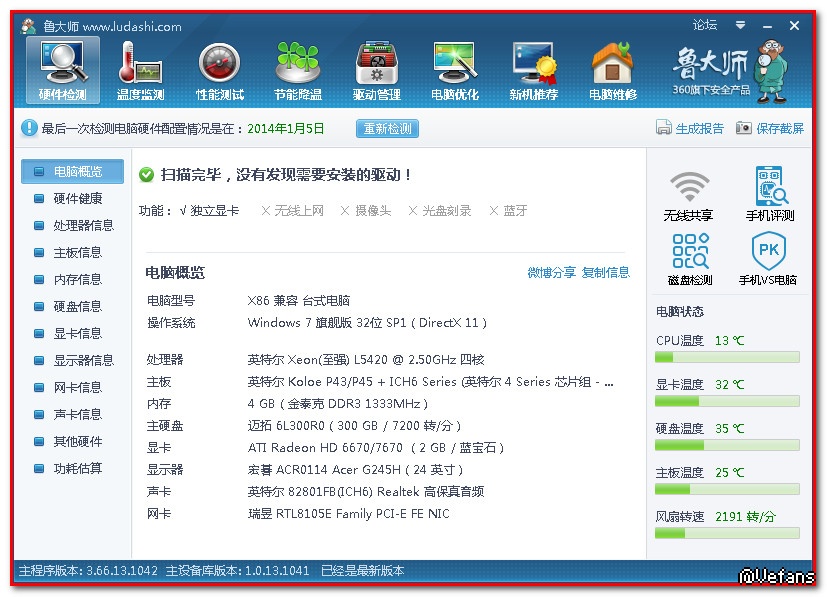Click the 复制信息 copy info link
This screenshot has height=597, width=827.
click(605, 273)
